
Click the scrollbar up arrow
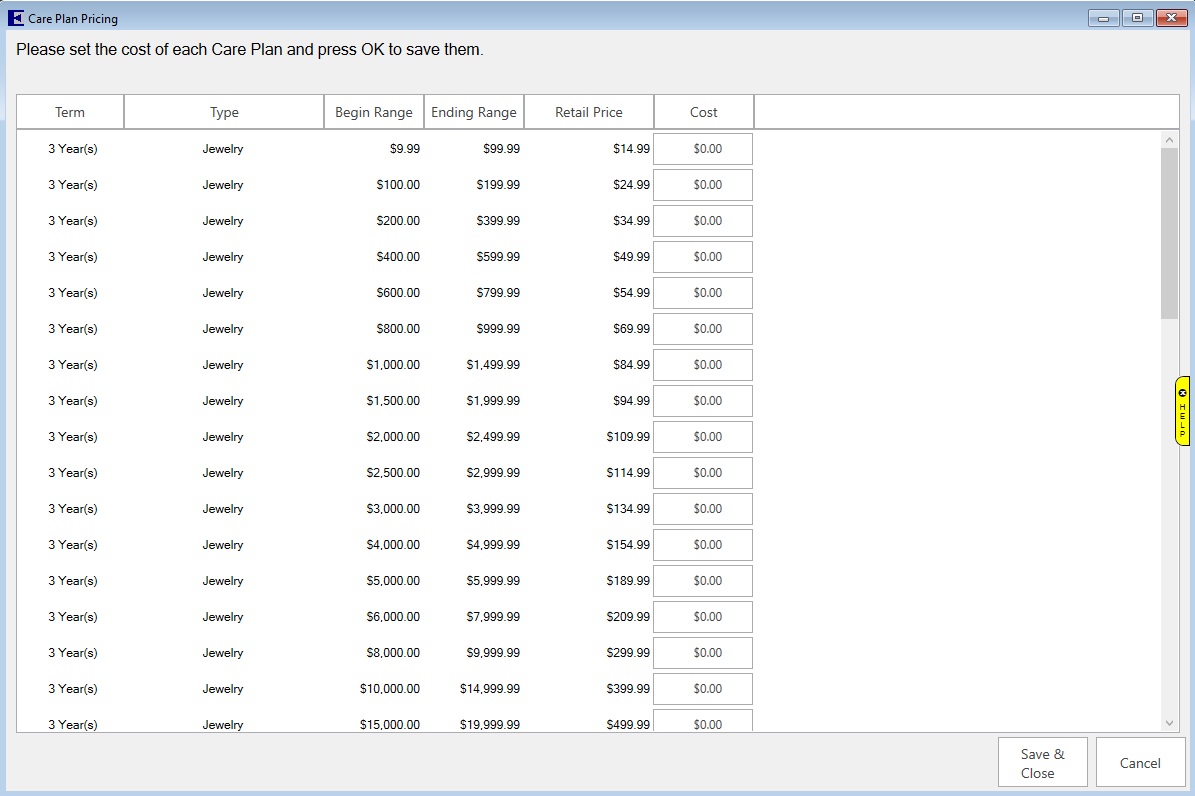pyautogui.click(x=1169, y=139)
